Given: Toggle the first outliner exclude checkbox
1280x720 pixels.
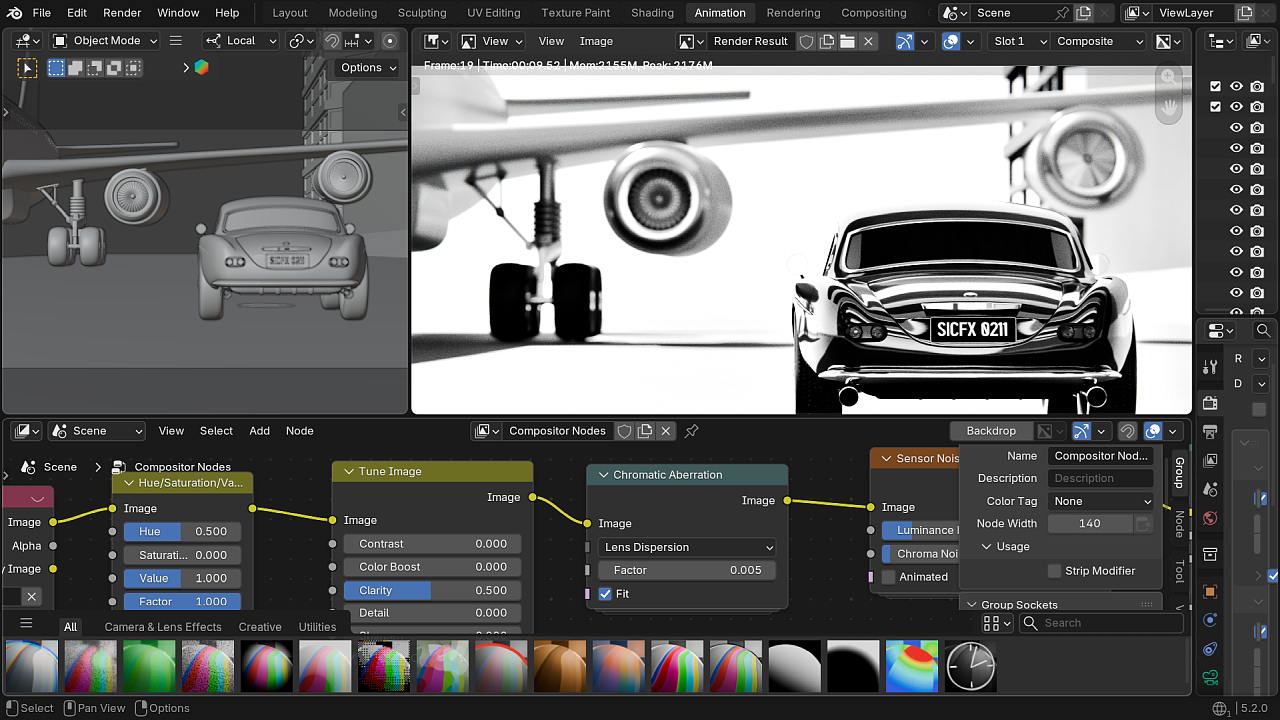Looking at the screenshot, I should coord(1216,87).
